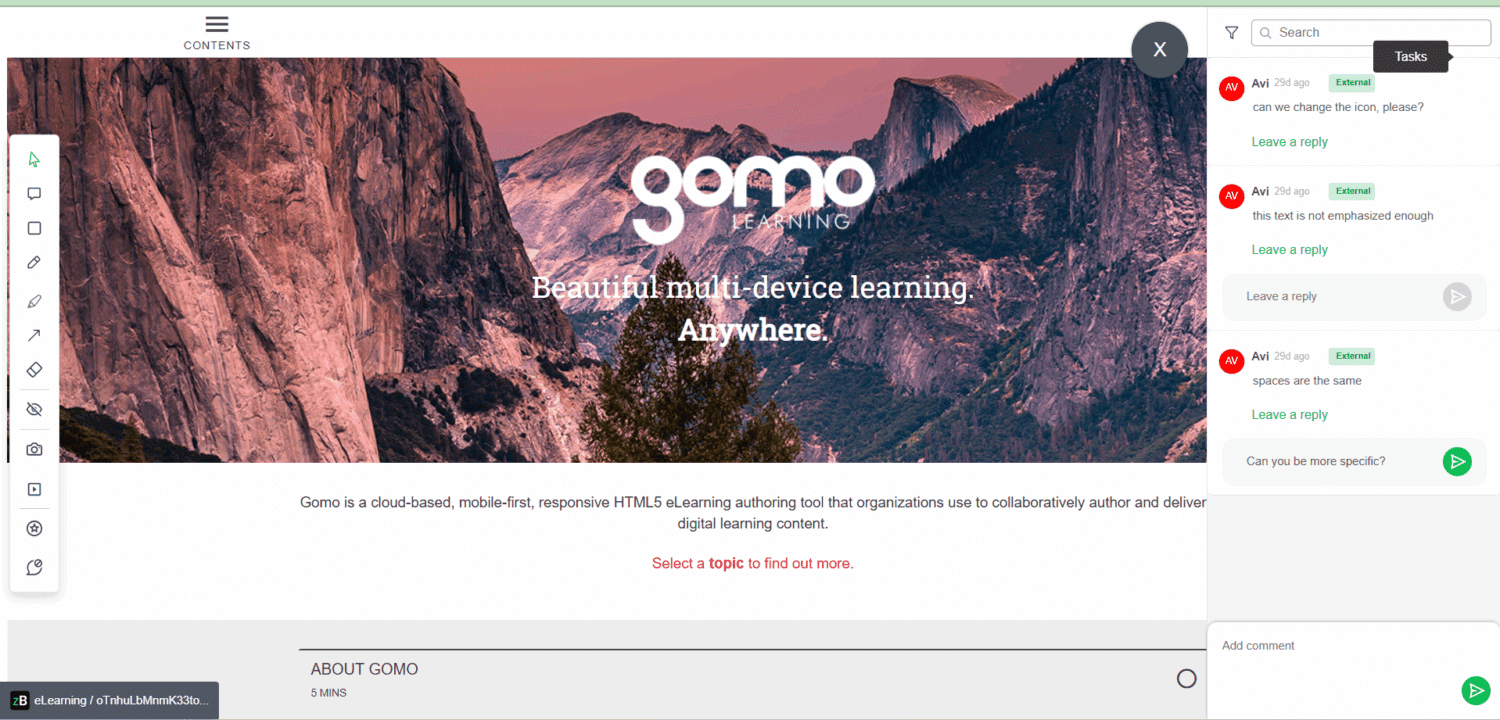Select the comment bubble tool
Image resolution: width=1500 pixels, height=720 pixels.
coord(34,194)
